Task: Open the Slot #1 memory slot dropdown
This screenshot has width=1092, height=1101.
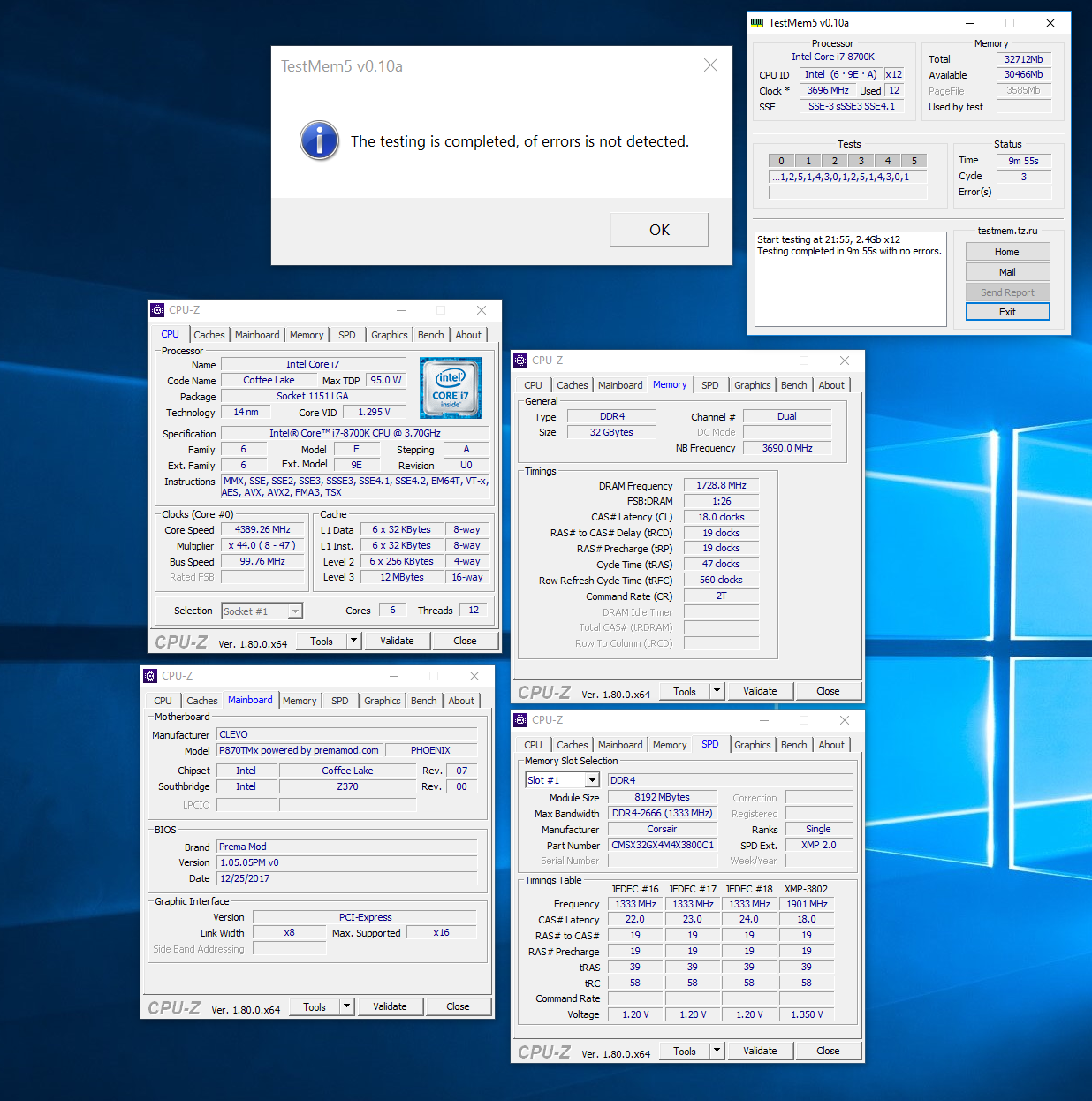Action: (x=592, y=780)
